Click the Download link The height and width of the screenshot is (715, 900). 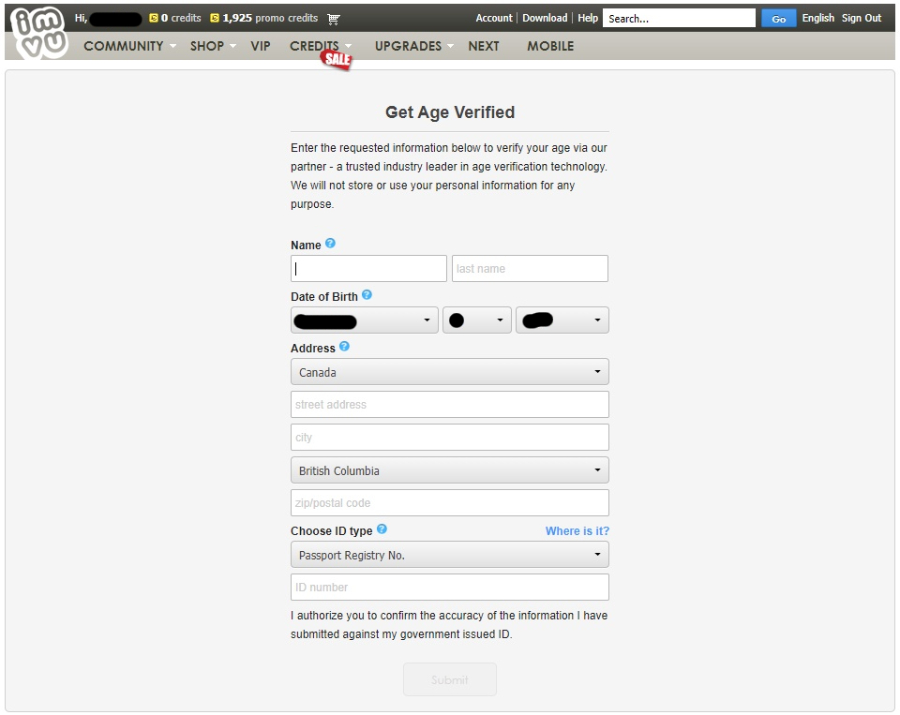point(545,18)
